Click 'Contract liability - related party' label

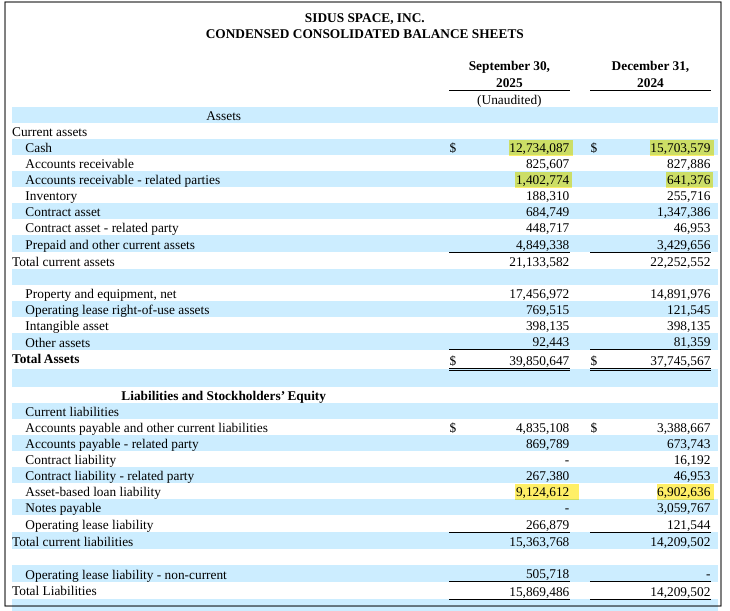tap(109, 476)
